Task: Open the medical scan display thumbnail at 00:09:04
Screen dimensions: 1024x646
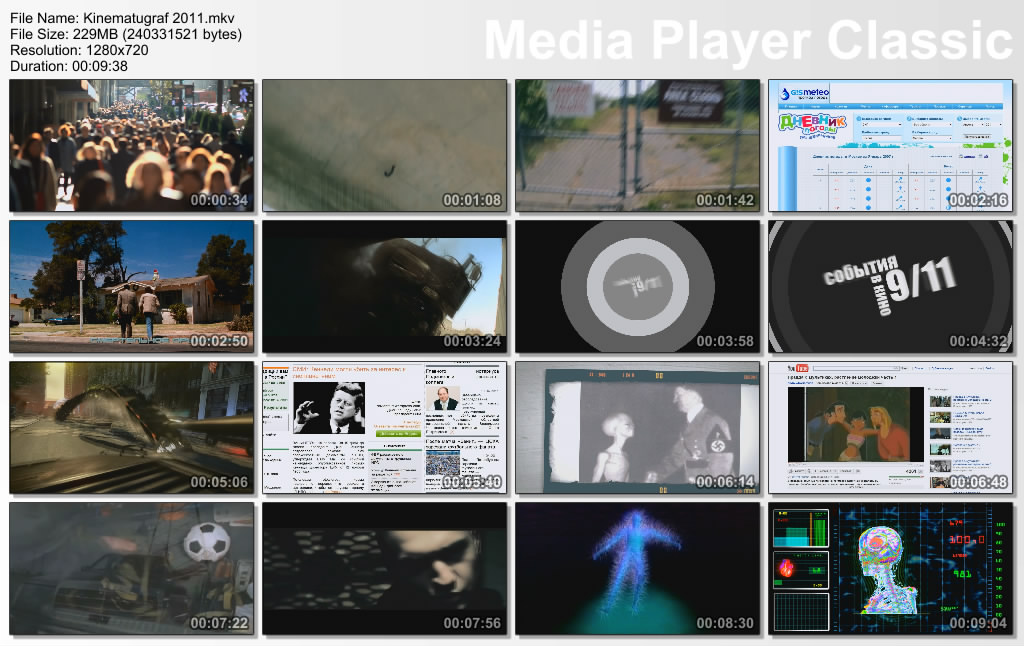Action: [x=890, y=568]
